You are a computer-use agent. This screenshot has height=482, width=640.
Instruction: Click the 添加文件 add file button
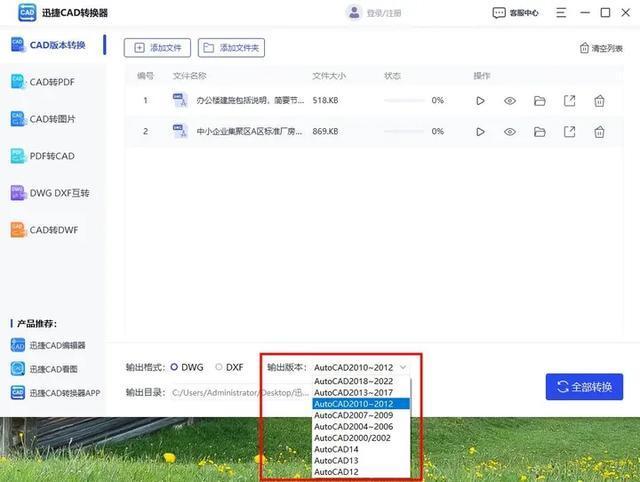[157, 48]
